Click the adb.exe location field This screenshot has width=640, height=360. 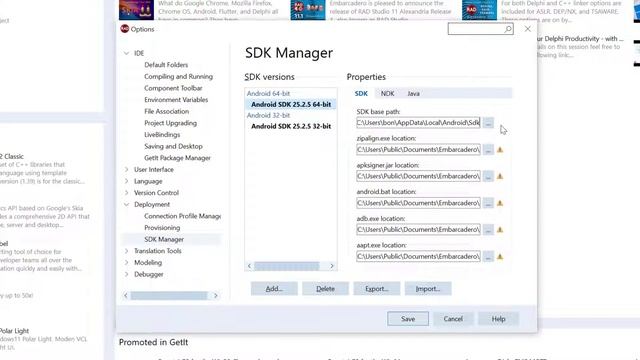(418, 230)
